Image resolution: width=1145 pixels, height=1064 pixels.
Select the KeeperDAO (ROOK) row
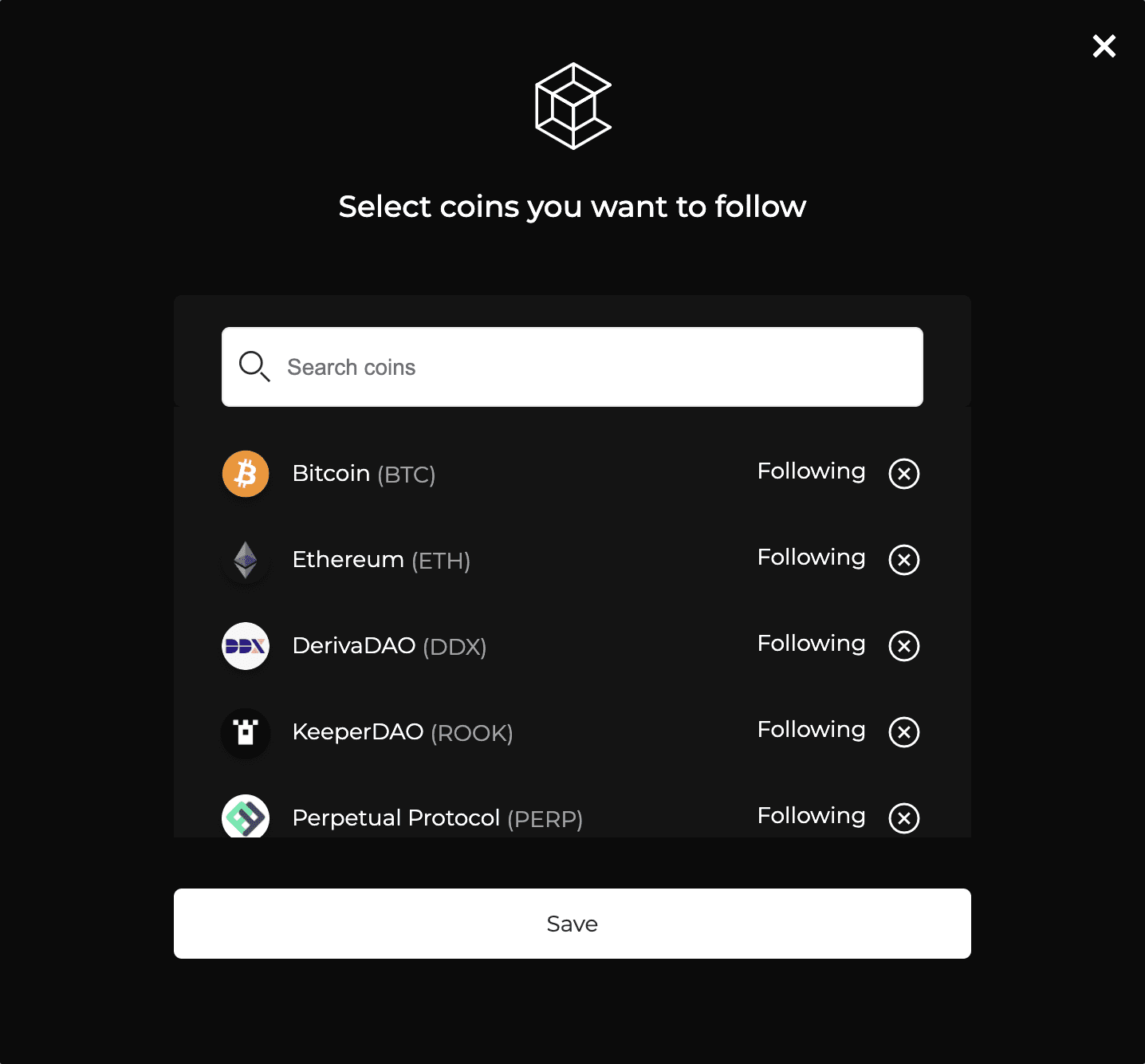coord(478,732)
